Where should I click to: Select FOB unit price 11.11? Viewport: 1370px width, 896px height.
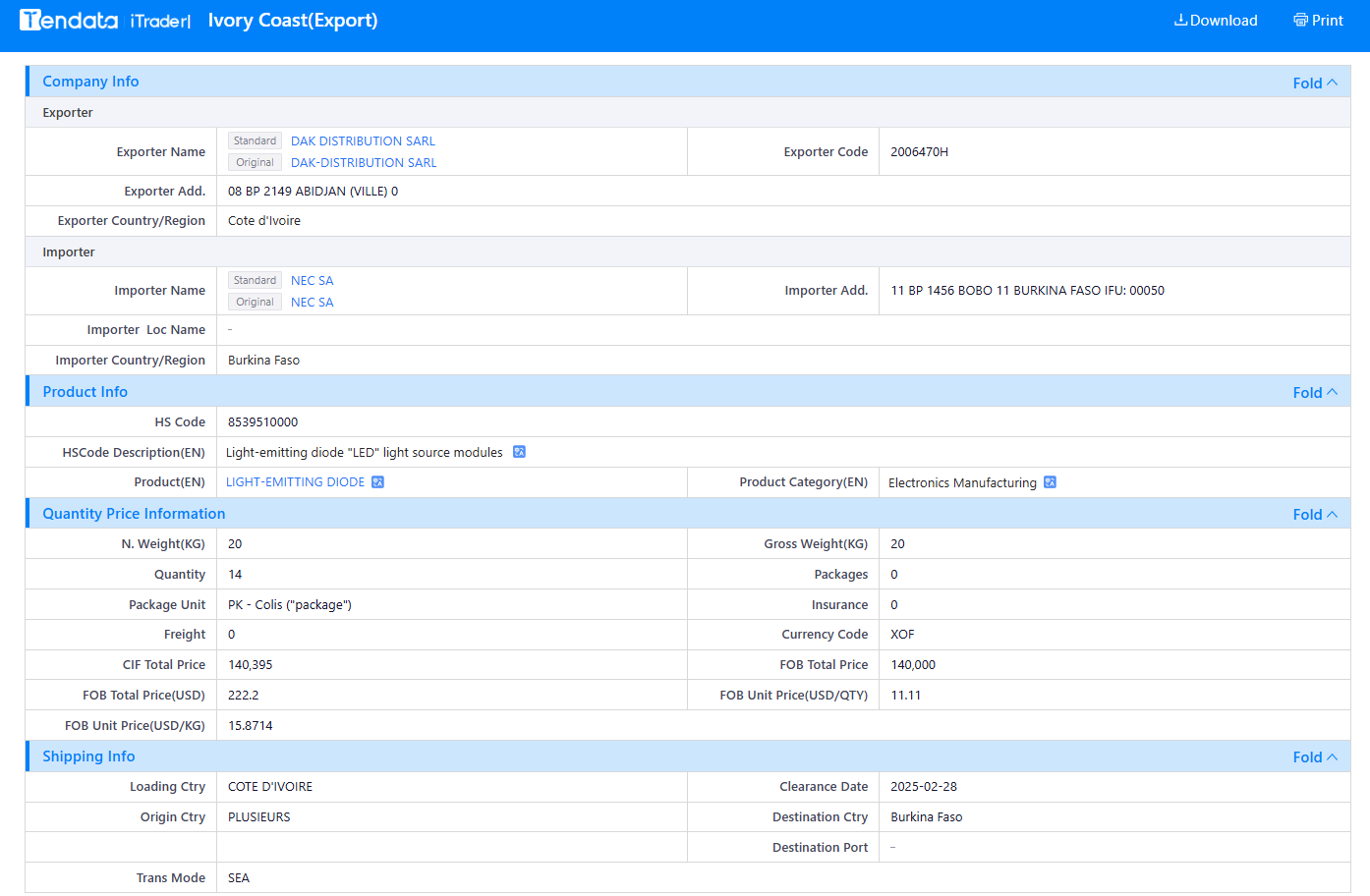[x=906, y=696]
